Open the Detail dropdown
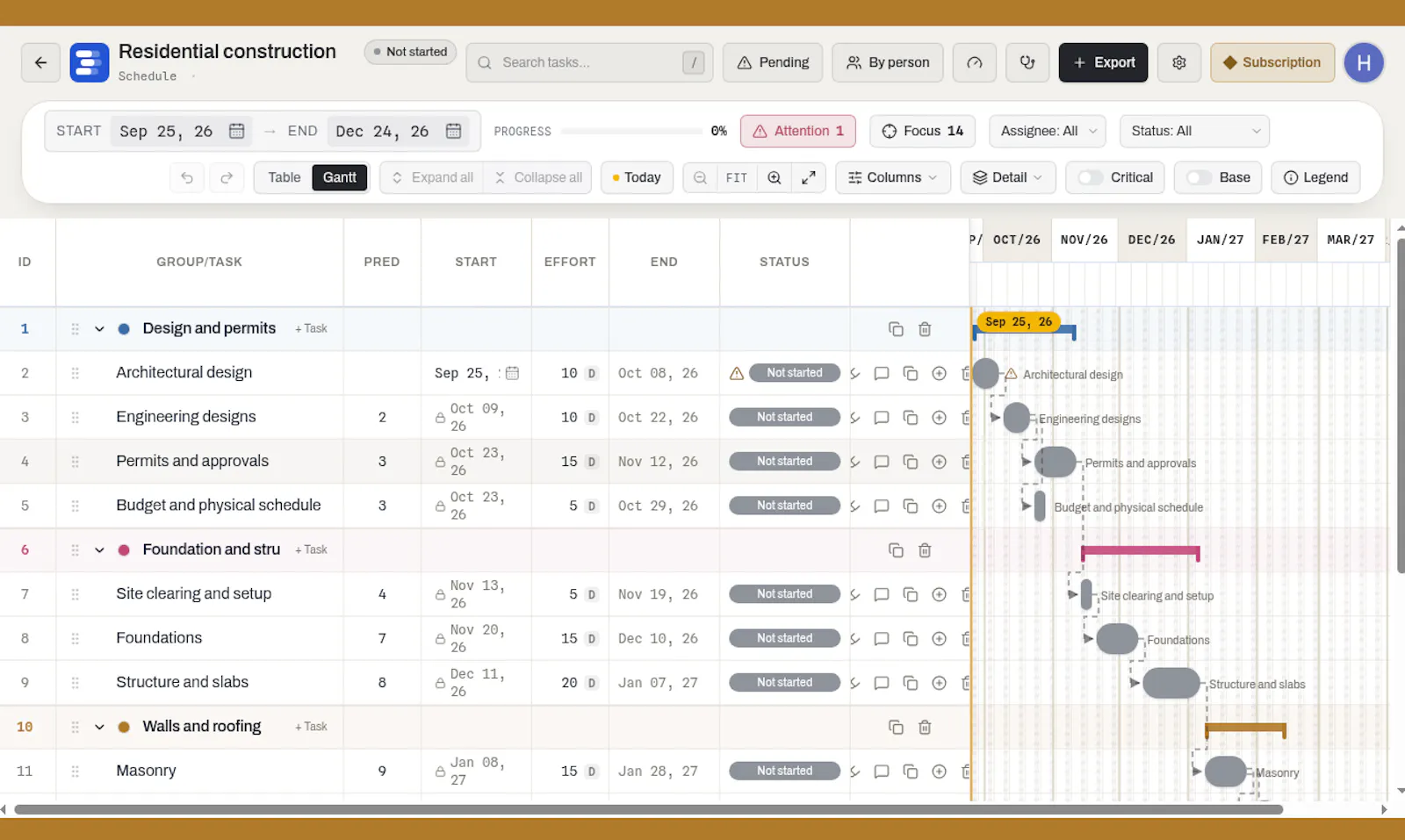Image resolution: width=1405 pixels, height=840 pixels. (x=1007, y=177)
